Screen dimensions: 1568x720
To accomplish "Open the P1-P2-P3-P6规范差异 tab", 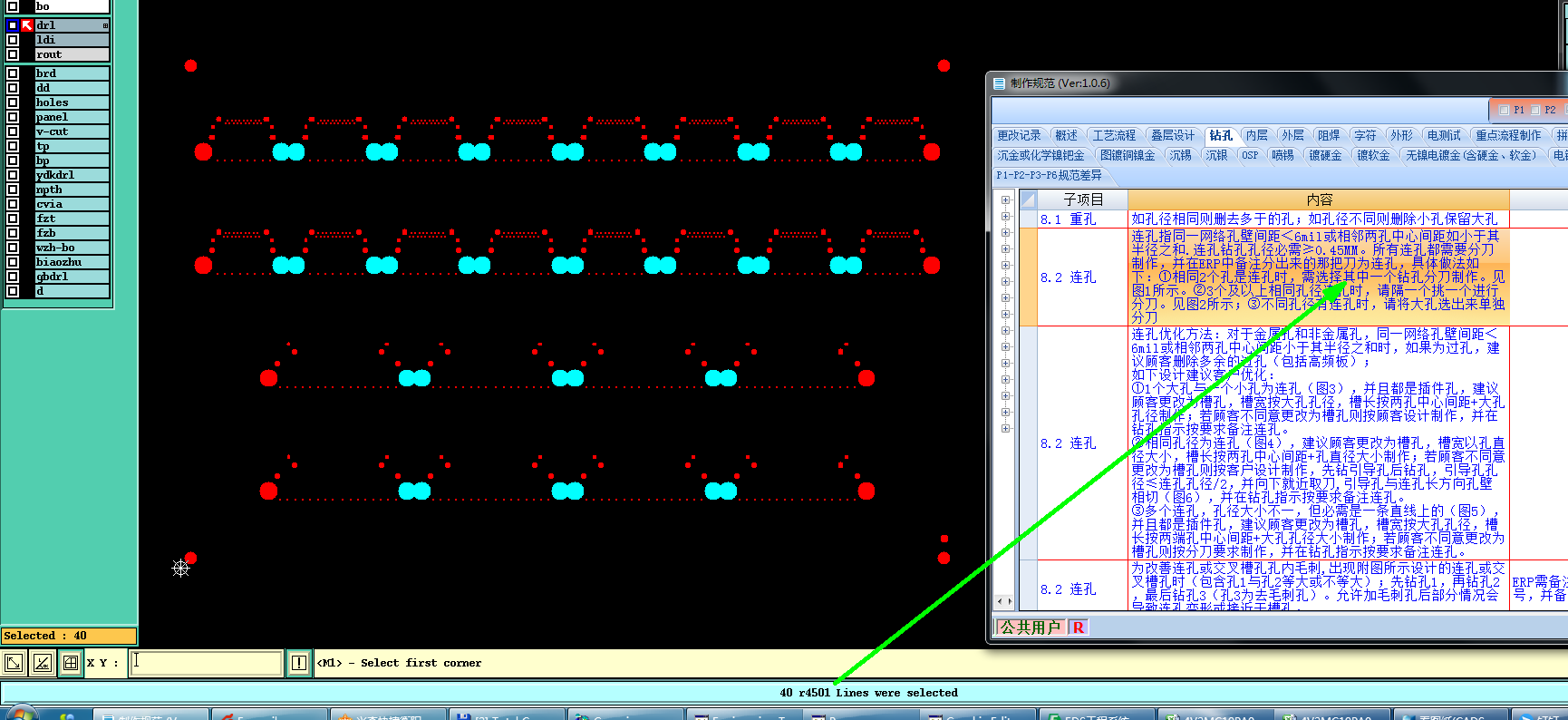I will coord(1049,175).
